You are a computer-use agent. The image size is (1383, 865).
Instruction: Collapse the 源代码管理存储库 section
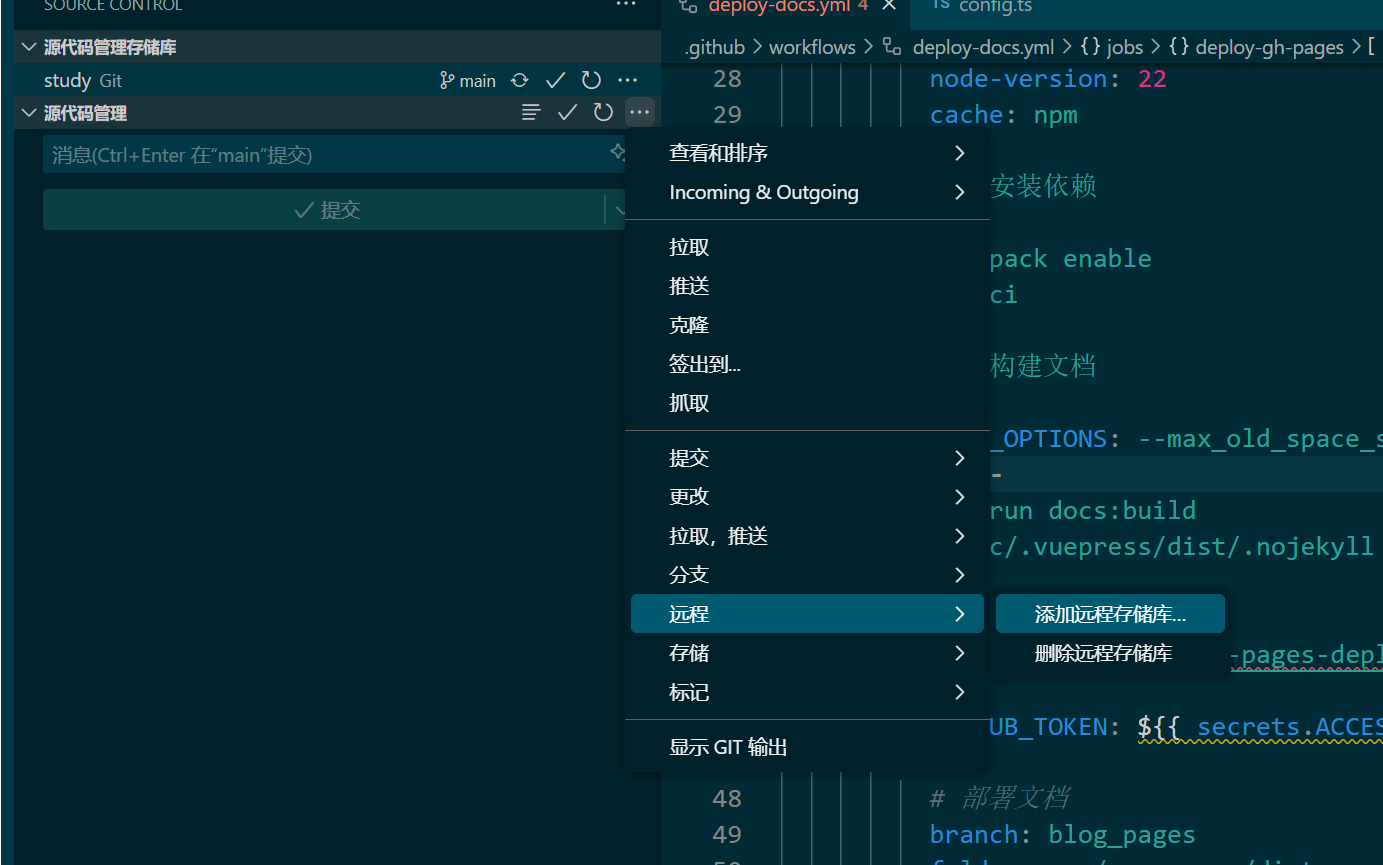coord(27,46)
